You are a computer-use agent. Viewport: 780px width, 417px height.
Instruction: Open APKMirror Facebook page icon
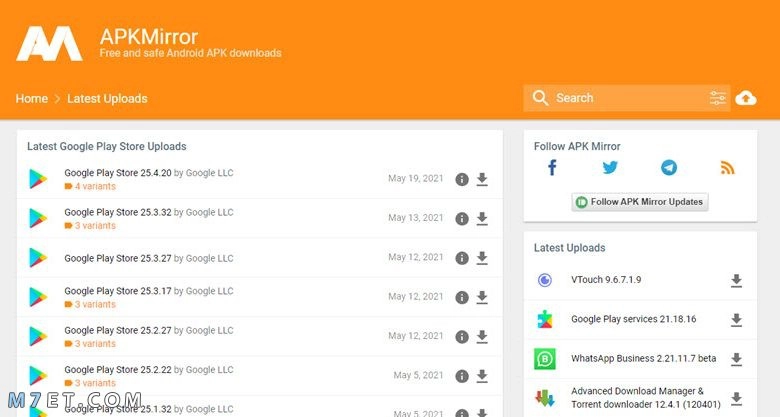click(x=552, y=168)
